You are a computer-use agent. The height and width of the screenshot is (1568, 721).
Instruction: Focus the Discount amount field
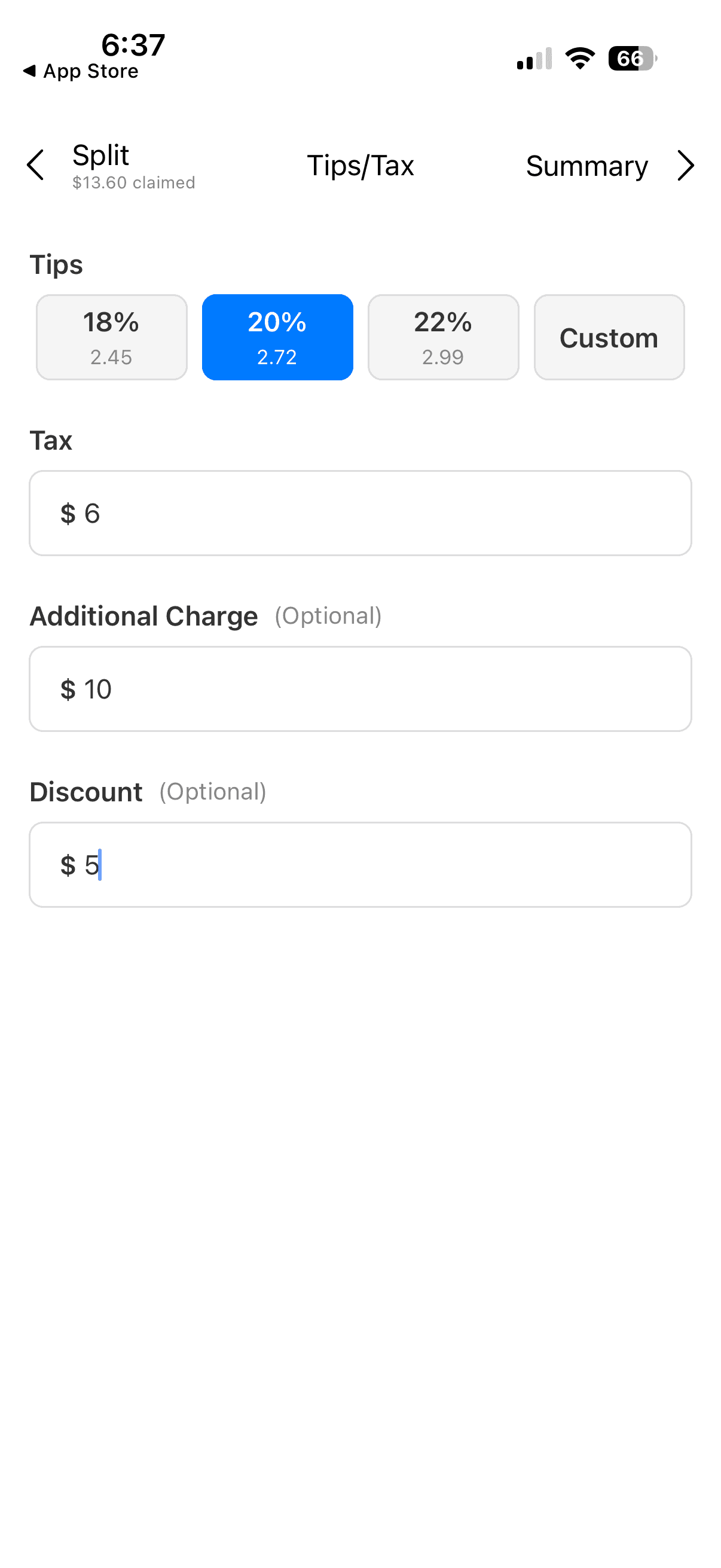pos(360,864)
